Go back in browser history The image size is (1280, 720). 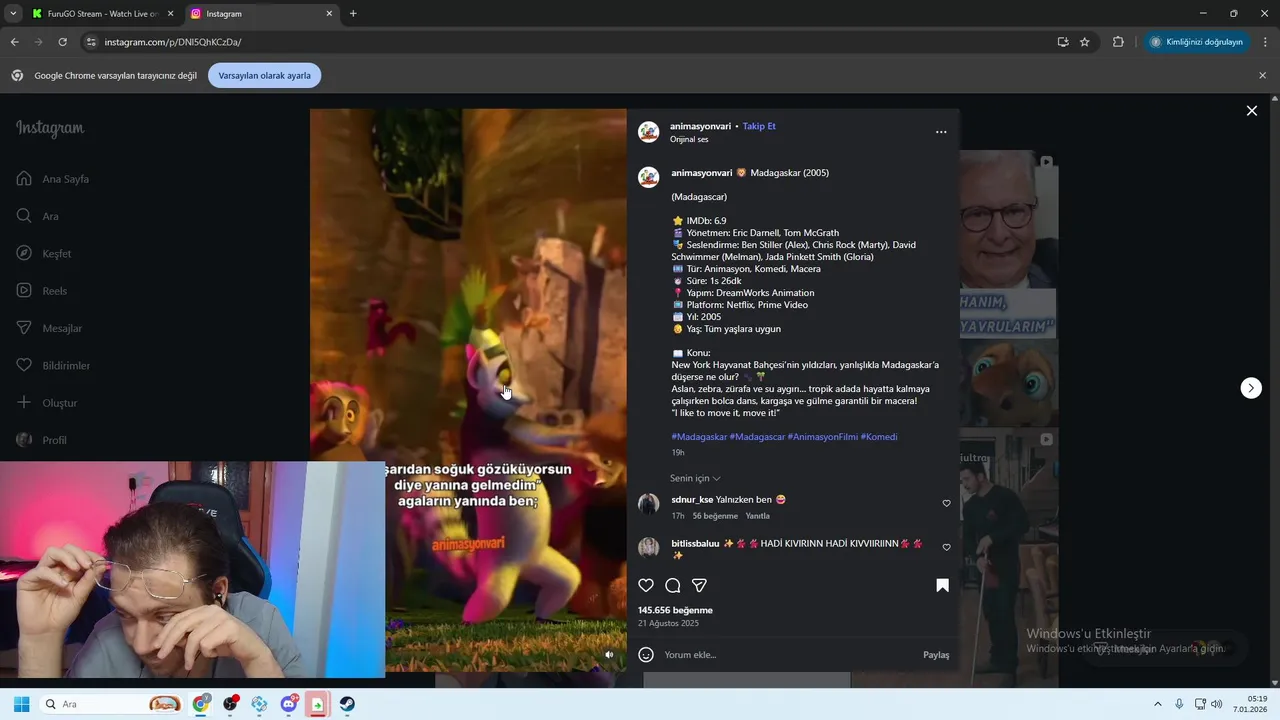(x=14, y=42)
